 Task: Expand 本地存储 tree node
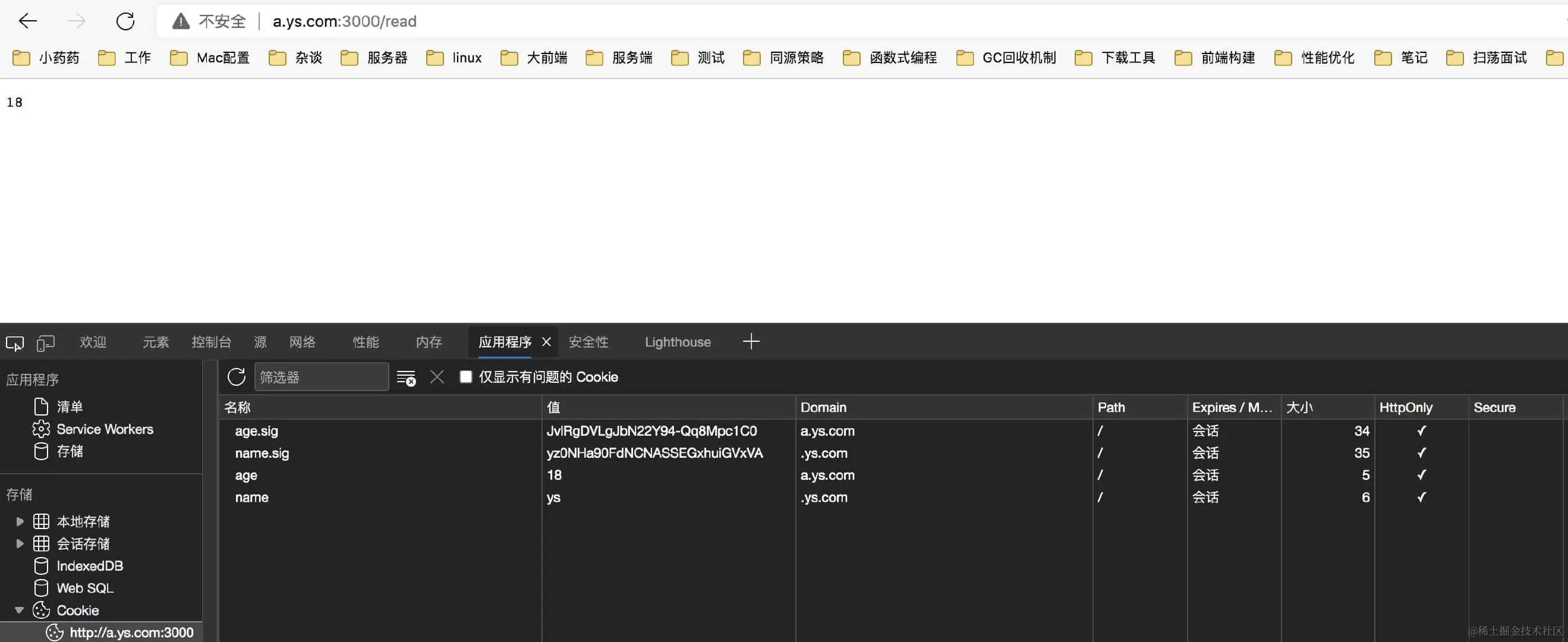20,521
